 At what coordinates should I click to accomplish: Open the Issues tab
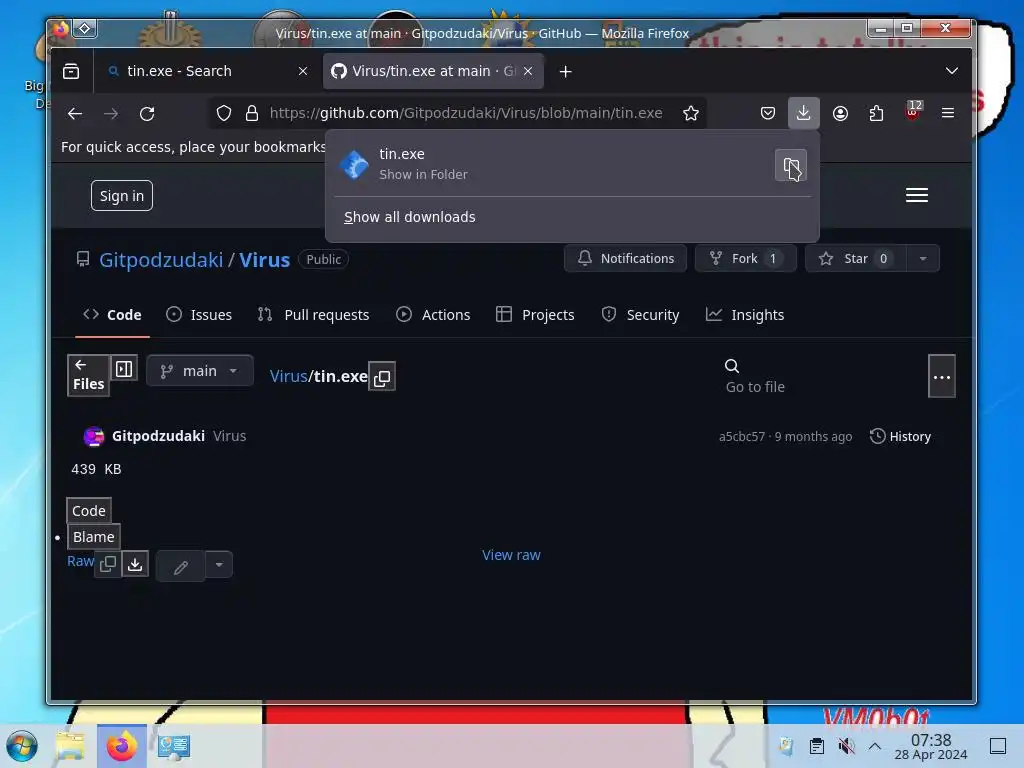pyautogui.click(x=199, y=315)
